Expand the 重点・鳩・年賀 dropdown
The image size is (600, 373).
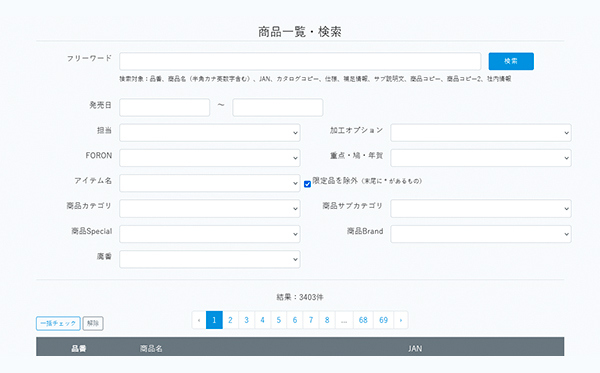click(481, 158)
